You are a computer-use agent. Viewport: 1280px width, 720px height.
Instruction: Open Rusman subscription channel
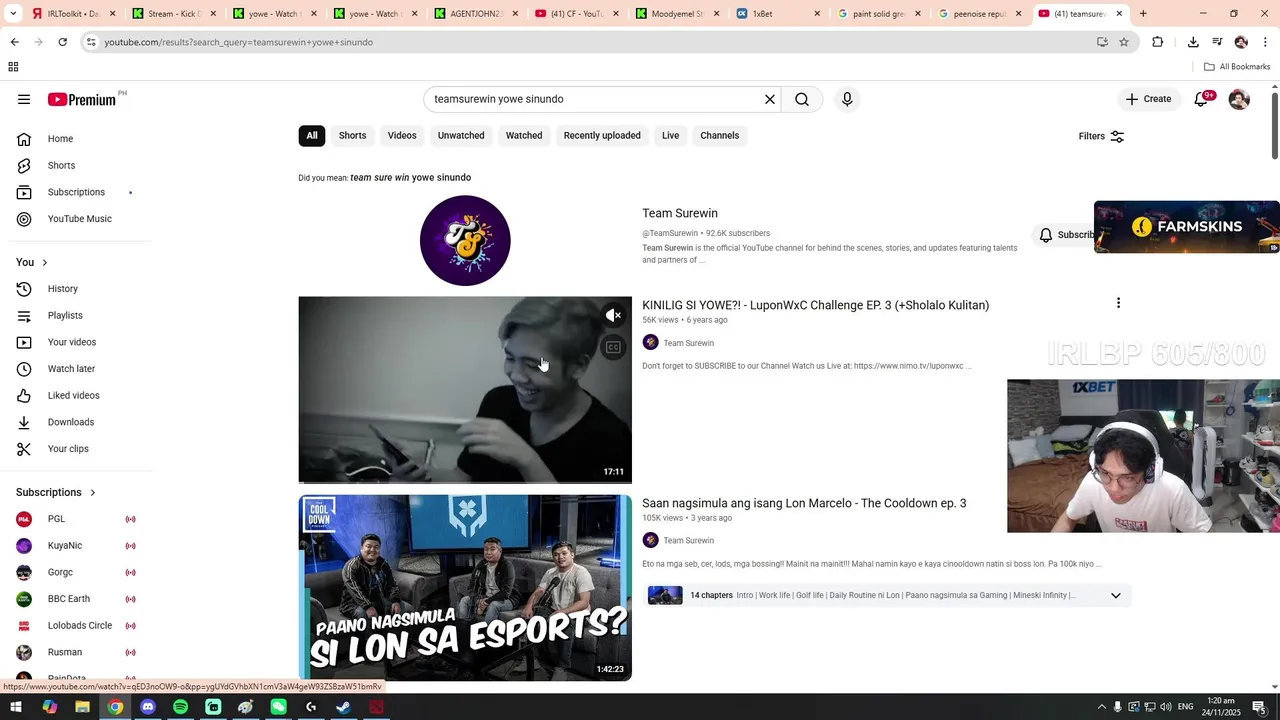[x=80, y=652]
